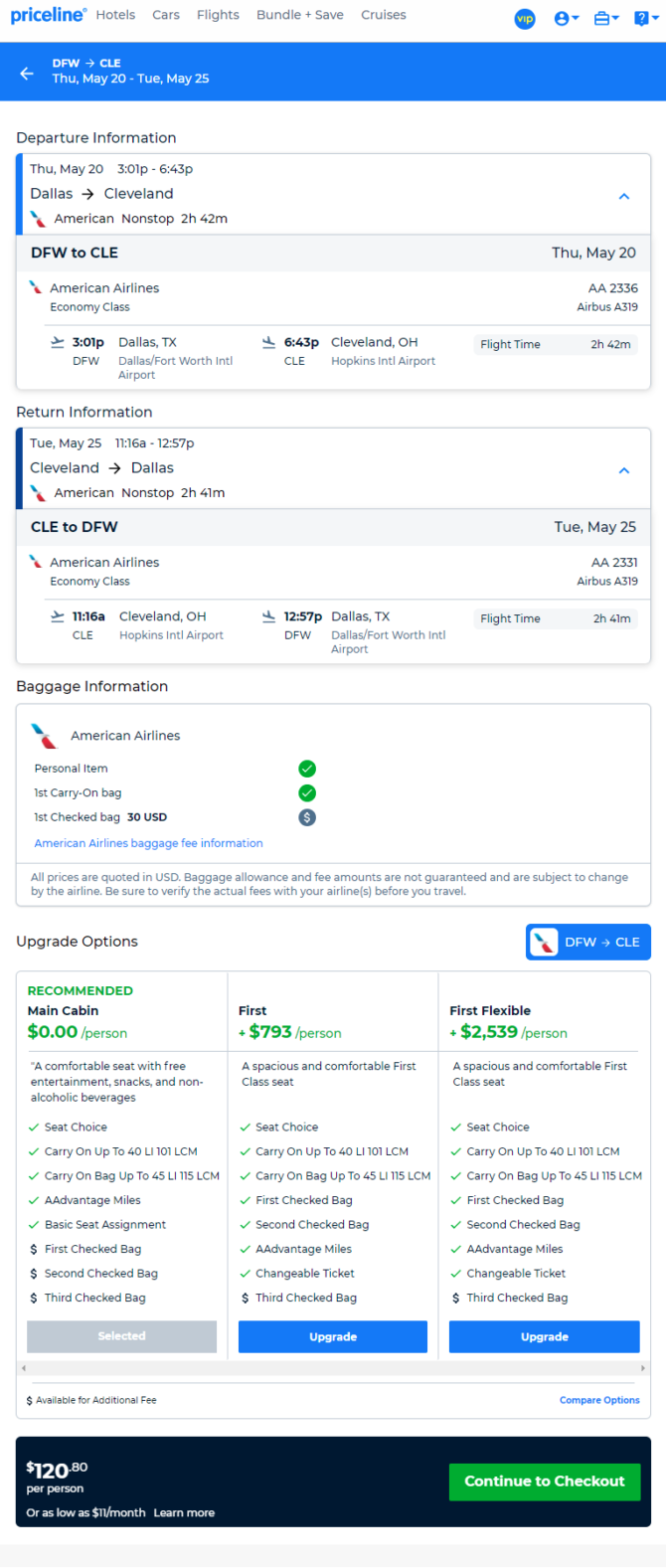This screenshot has height=1568, width=666.
Task: Click the 1st Carry-On bag green check icon
Action: tap(307, 792)
